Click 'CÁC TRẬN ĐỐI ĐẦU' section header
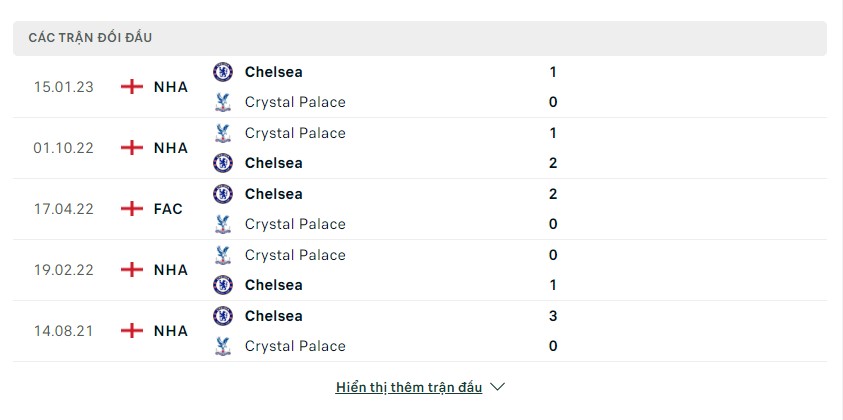843x420 pixels. coord(90,38)
